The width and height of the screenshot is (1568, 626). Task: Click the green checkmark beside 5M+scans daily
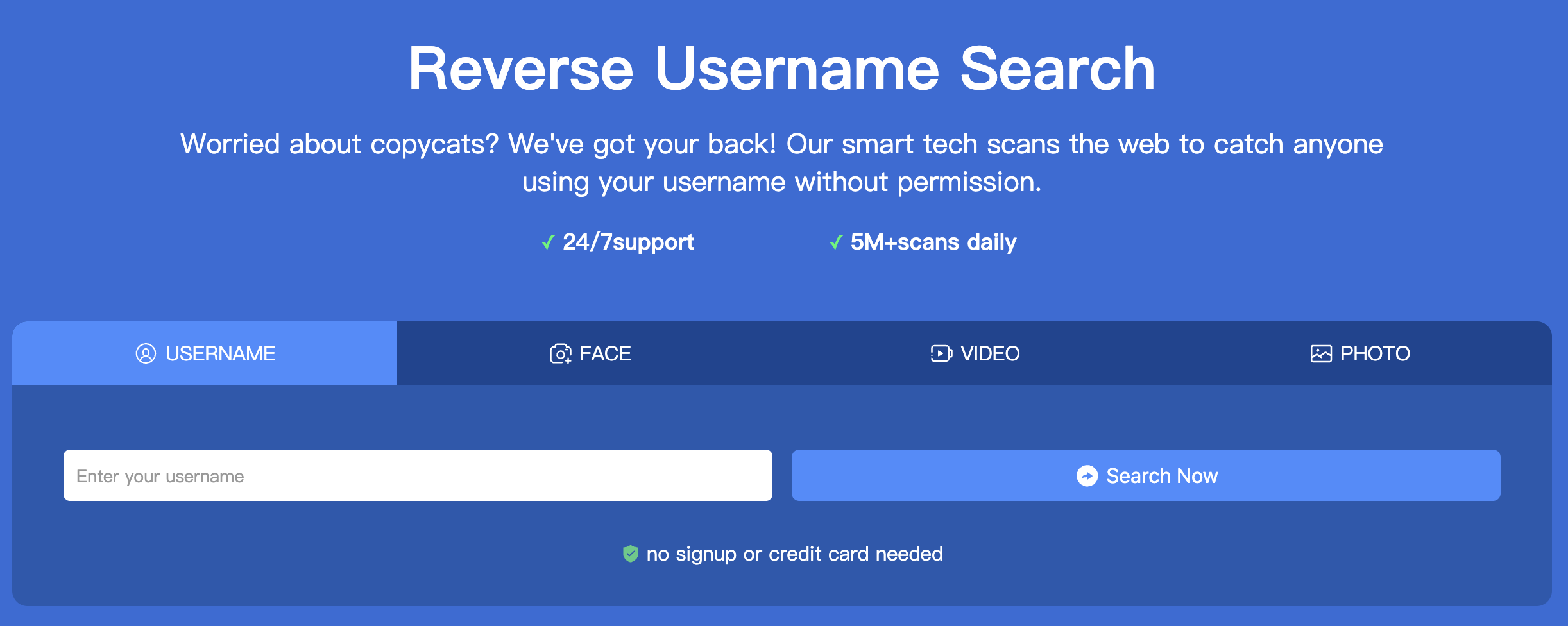coord(836,242)
